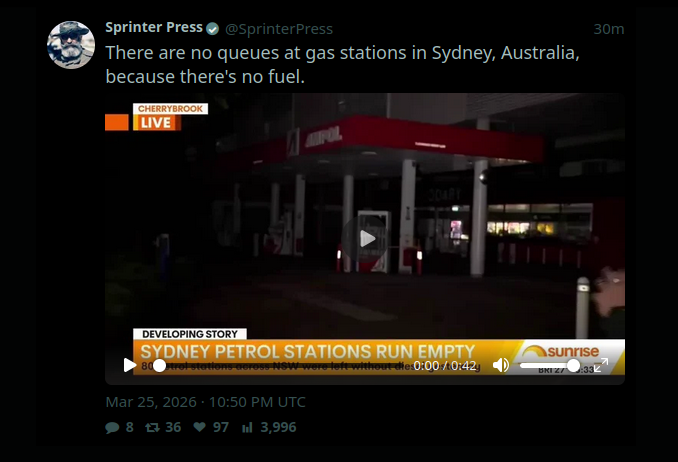Seek using the video progress slider handle
The image size is (678, 462).
click(159, 366)
